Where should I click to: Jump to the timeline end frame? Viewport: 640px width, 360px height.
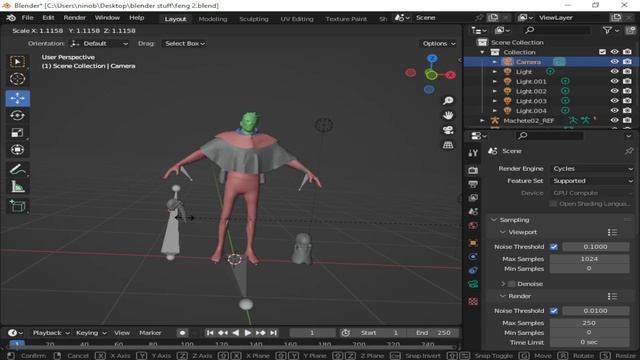[273, 333]
